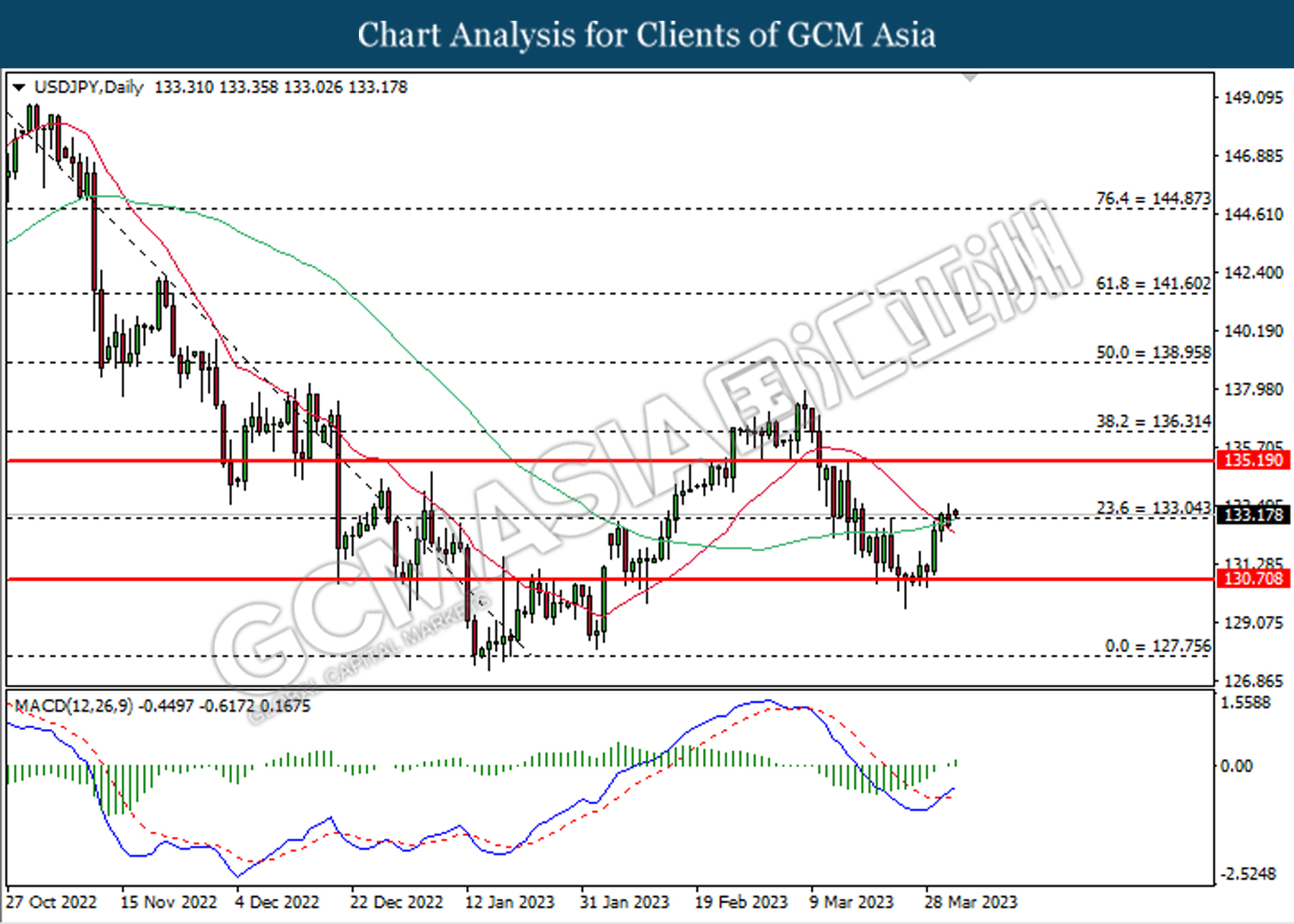The image size is (1294, 924).
Task: Click the USDJPY,Daily symbol label
Action: point(89,87)
